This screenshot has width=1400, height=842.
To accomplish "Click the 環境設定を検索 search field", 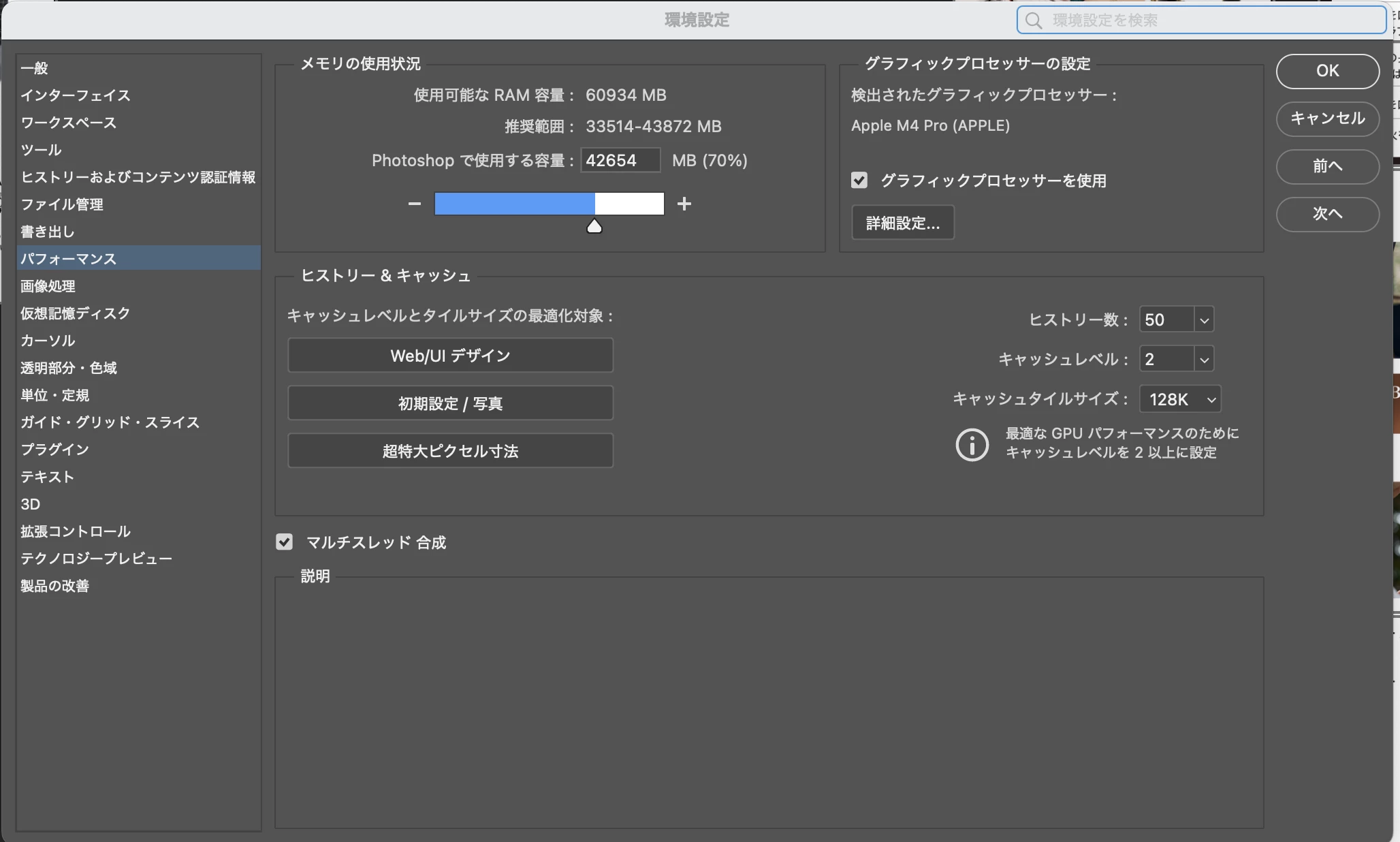I will [x=1212, y=20].
